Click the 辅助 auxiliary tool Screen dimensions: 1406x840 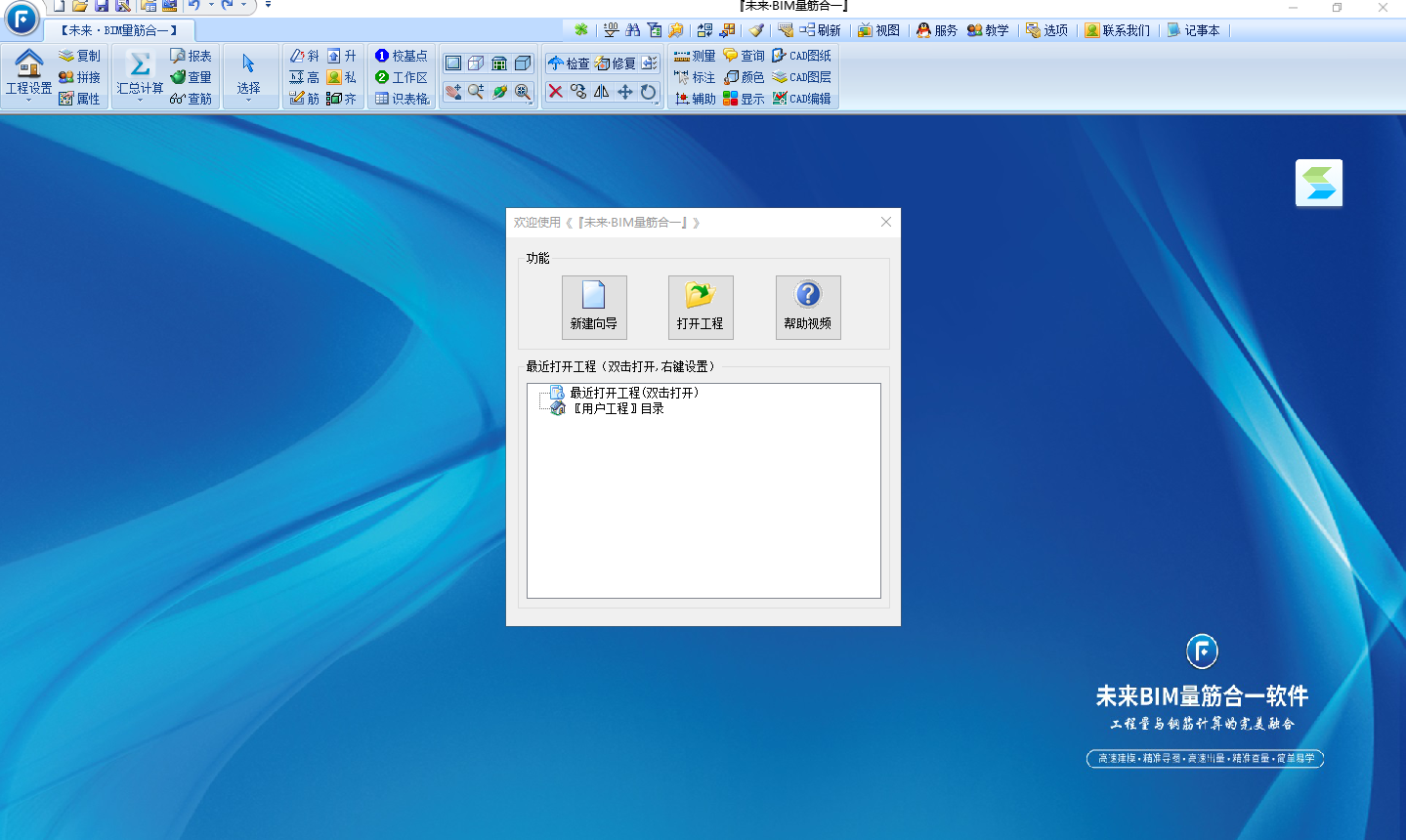pos(695,99)
